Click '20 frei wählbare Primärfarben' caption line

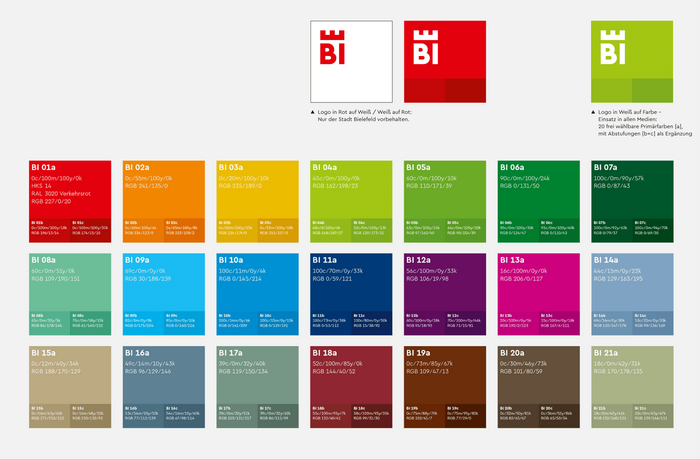[640, 126]
